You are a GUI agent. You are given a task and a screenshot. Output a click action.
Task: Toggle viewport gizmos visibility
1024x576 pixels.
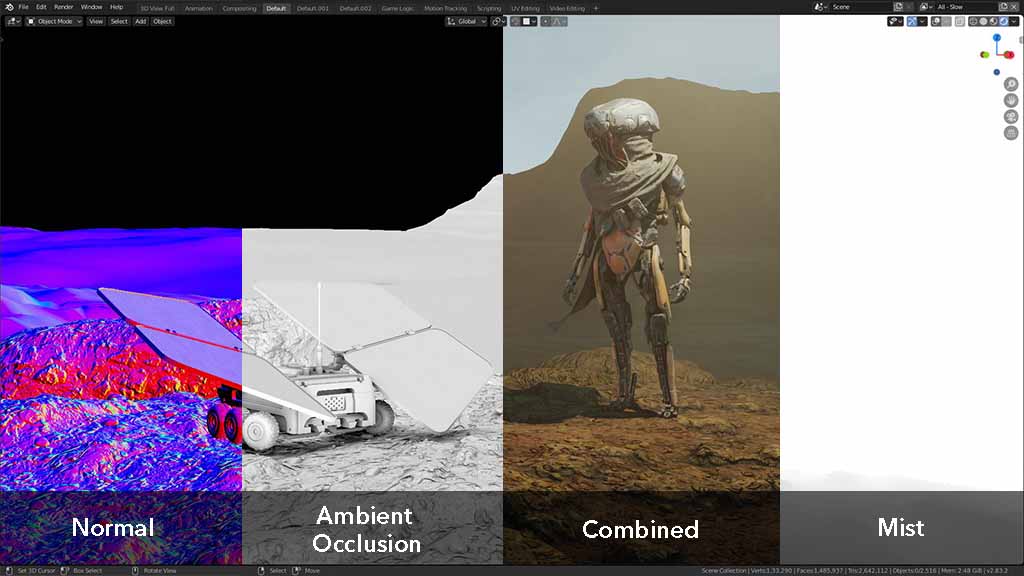click(x=912, y=21)
